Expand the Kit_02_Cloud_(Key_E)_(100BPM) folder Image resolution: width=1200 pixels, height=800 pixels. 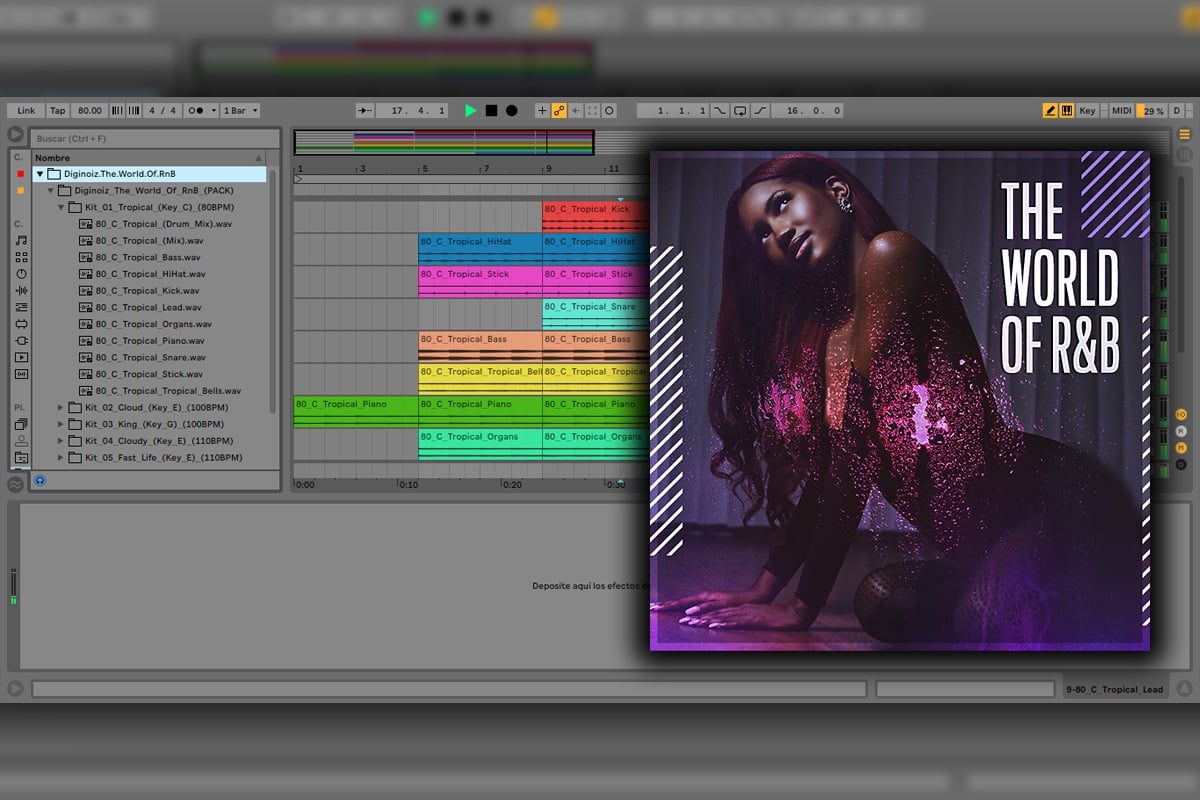point(61,407)
